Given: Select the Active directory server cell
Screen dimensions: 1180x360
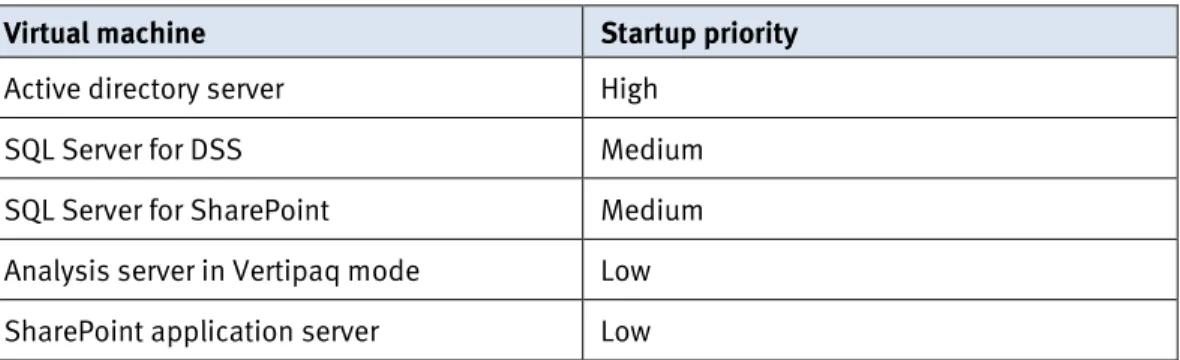Looking at the screenshot, I should pos(290,89).
